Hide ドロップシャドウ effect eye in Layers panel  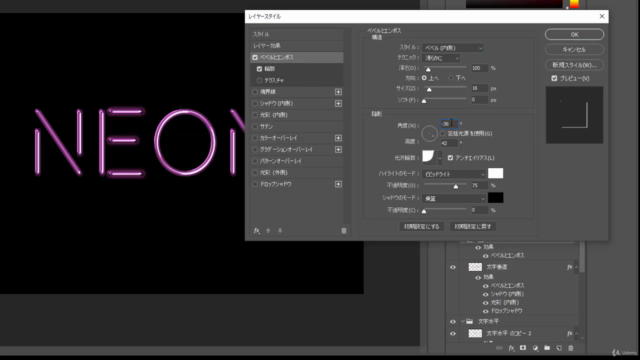click(x=486, y=311)
